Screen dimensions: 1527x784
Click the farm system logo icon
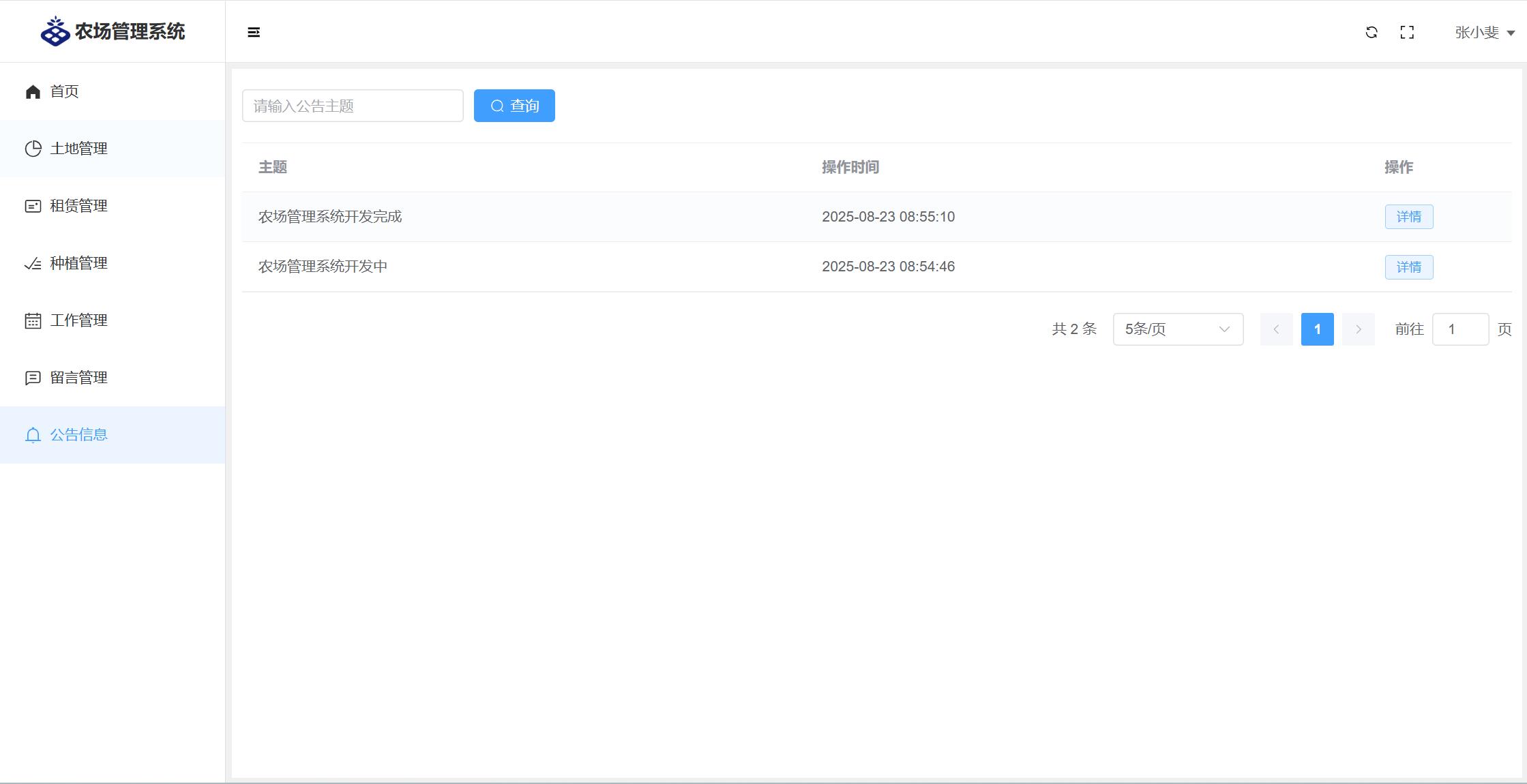(x=55, y=31)
